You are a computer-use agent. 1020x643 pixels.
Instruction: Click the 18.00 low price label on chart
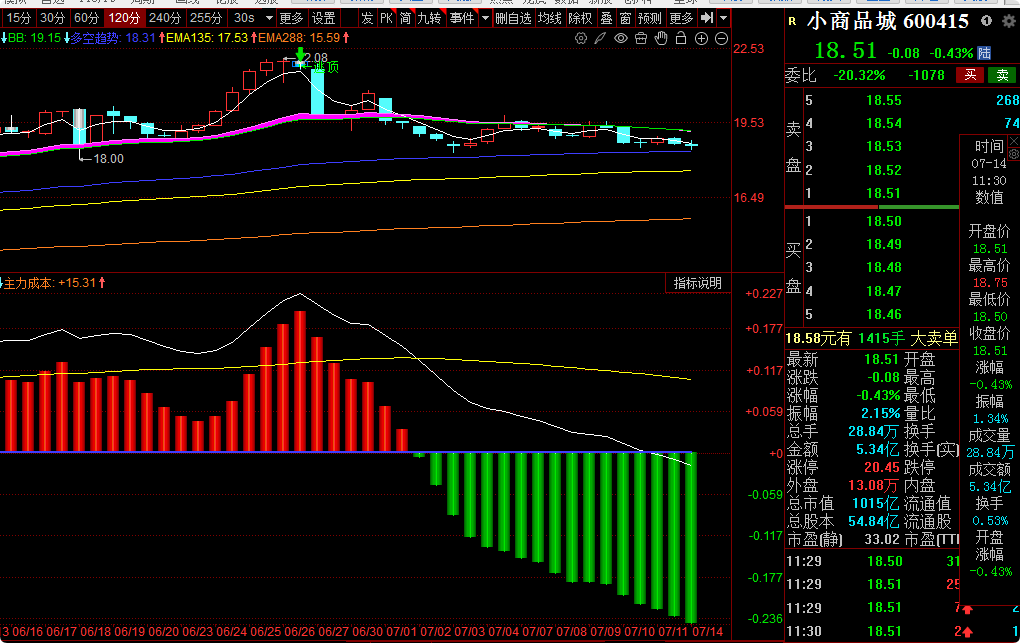coord(108,159)
